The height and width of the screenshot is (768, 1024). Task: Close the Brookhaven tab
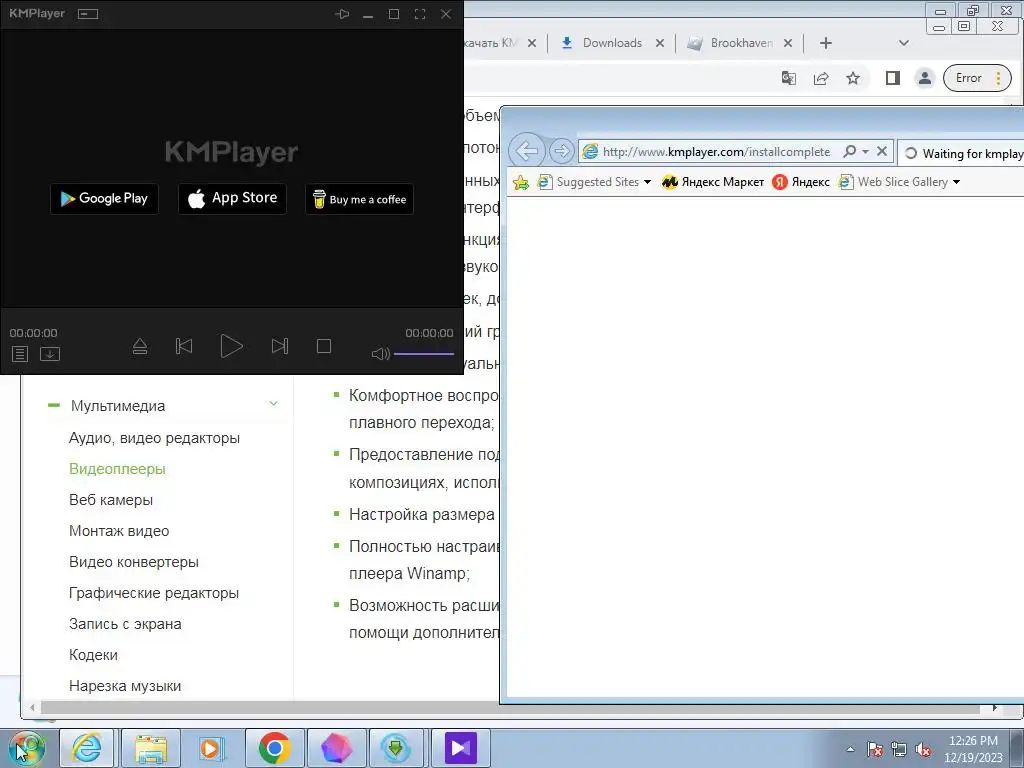click(x=788, y=43)
